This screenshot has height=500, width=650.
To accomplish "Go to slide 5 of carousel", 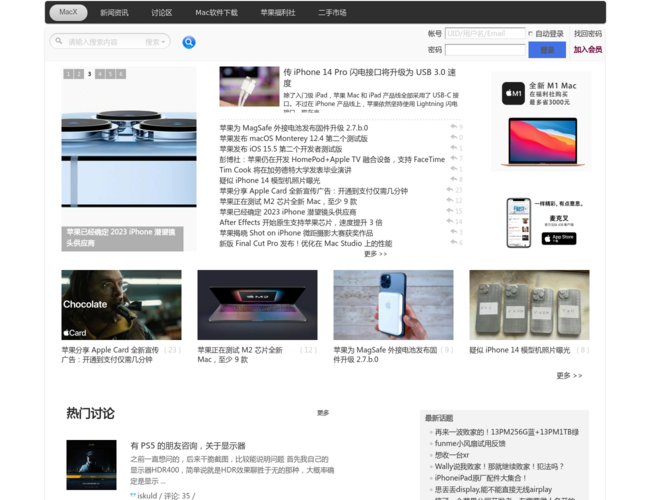I will click(x=110, y=74).
